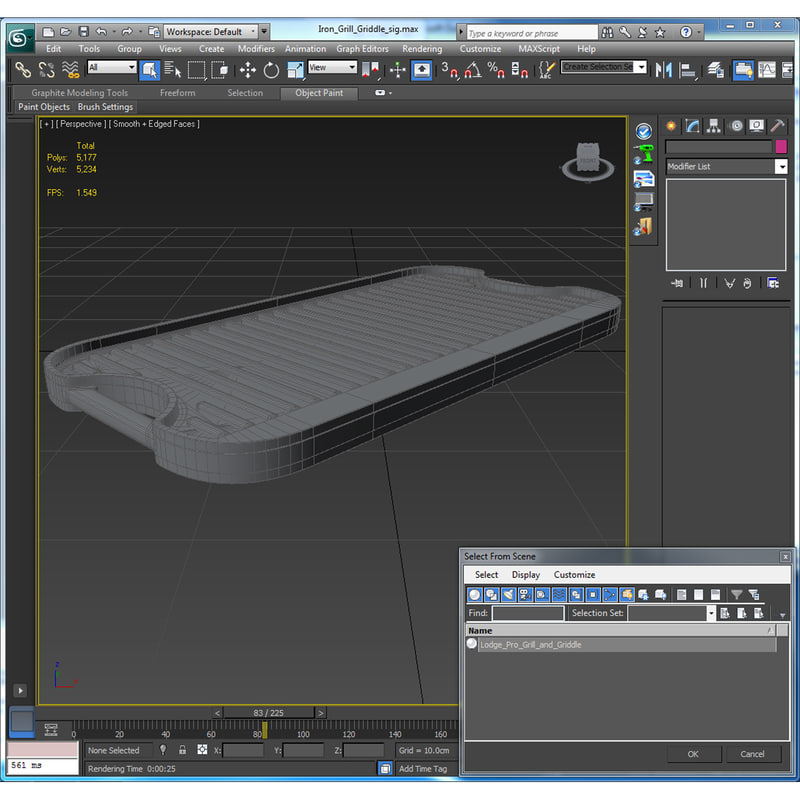The height and width of the screenshot is (800, 800).
Task: Click the object color swatch
Action: point(781,146)
